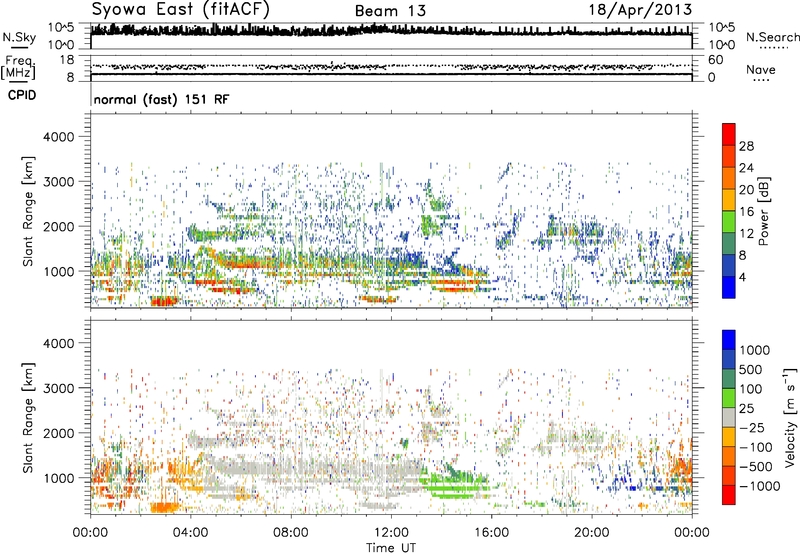Click the -500 label on Velocity color bar
Viewport: 800px width, 554px height.
coord(756,467)
